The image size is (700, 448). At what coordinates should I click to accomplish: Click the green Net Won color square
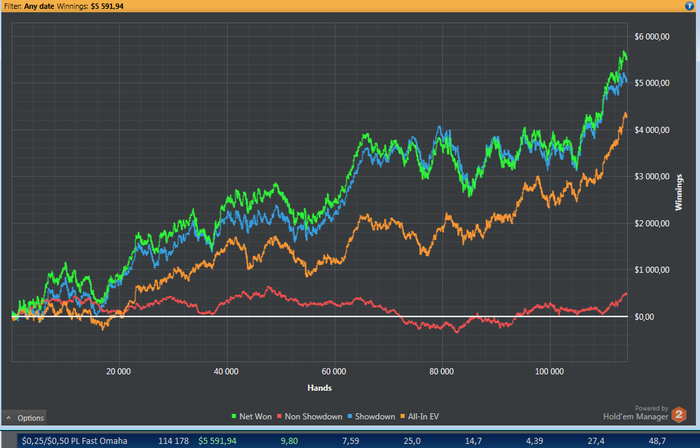coord(234,416)
